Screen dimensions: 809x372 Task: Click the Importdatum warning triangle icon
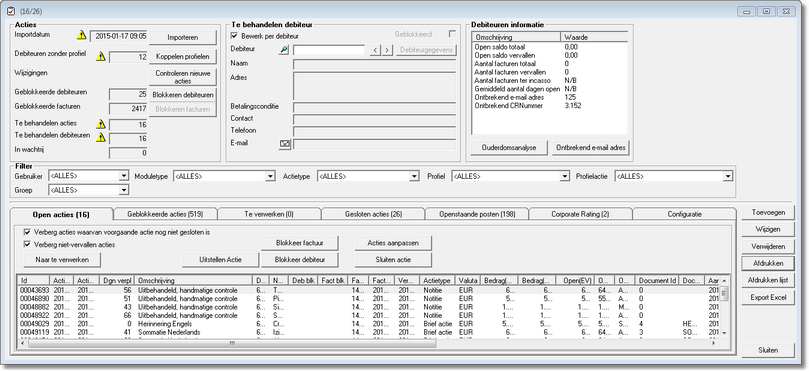pyautogui.click(x=82, y=35)
